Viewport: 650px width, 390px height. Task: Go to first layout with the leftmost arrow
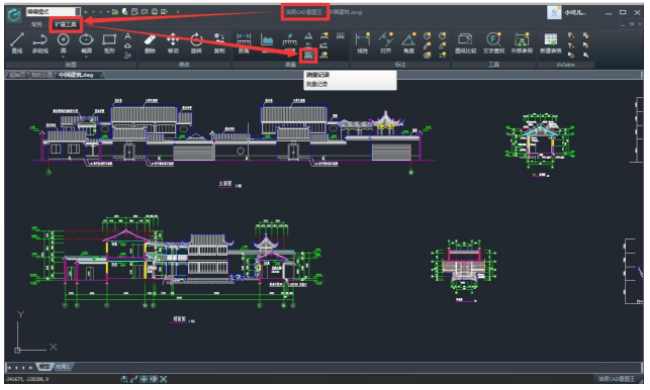click(x=9, y=368)
